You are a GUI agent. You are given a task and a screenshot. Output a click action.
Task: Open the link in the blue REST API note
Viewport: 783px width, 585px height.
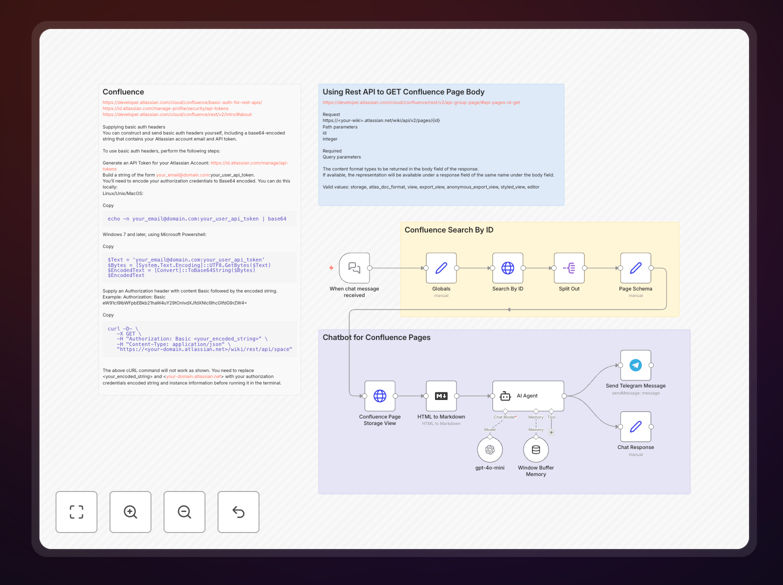[x=421, y=102]
